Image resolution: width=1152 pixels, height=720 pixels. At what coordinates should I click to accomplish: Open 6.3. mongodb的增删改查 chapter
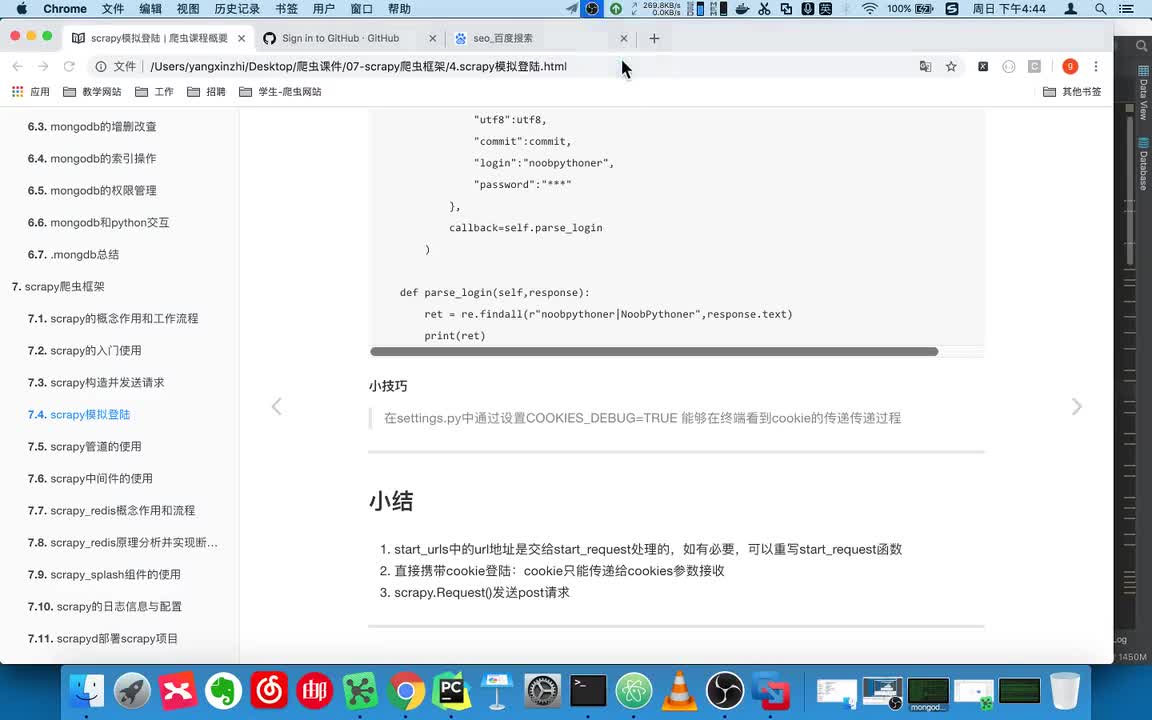92,126
